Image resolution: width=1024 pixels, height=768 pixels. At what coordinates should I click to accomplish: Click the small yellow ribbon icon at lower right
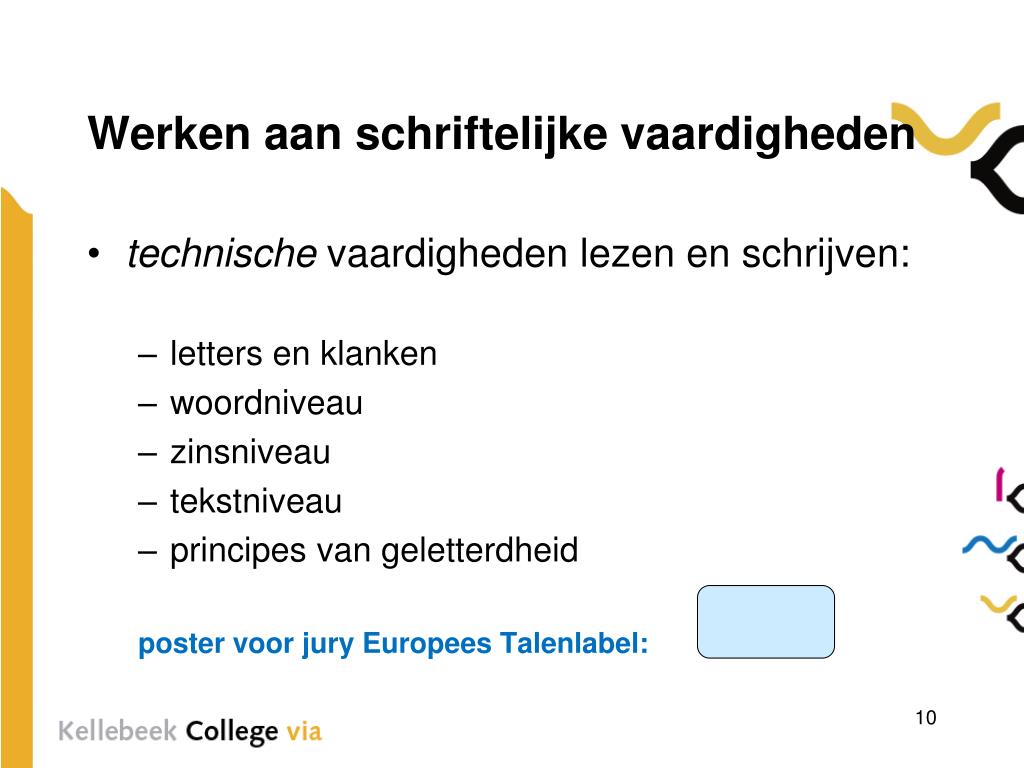click(999, 603)
